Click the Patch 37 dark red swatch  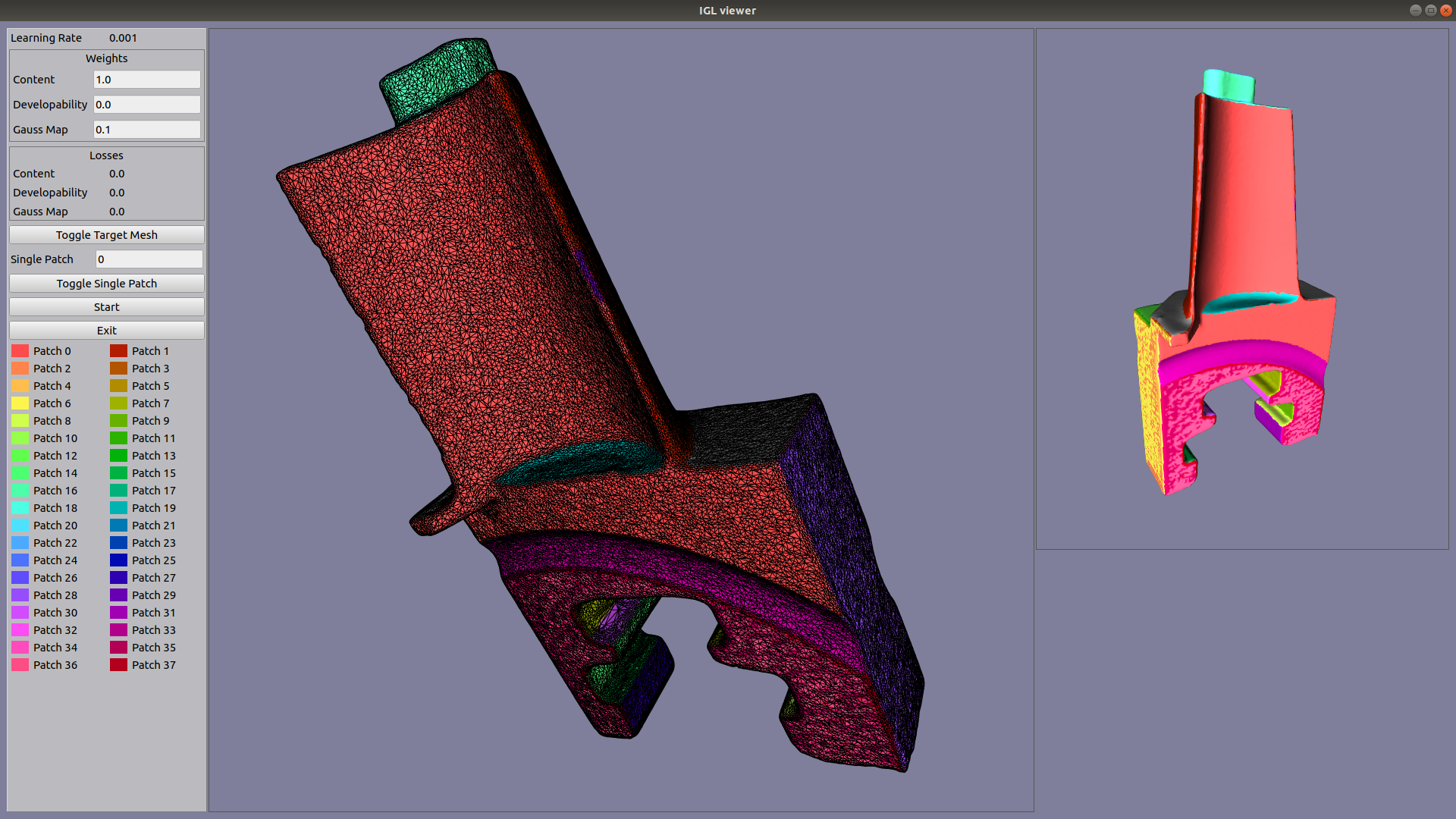pos(118,665)
